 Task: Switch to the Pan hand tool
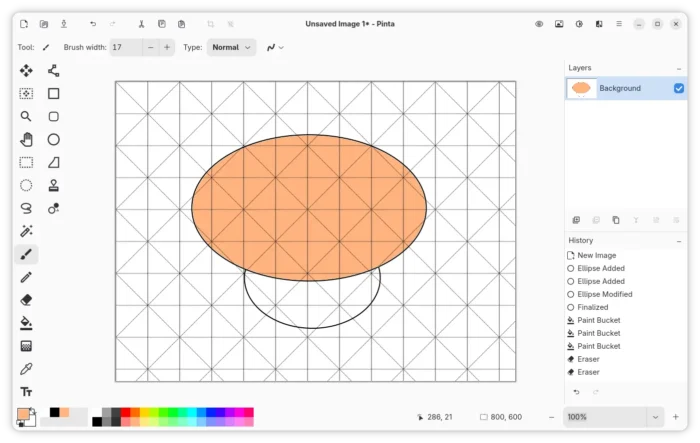tap(26, 139)
